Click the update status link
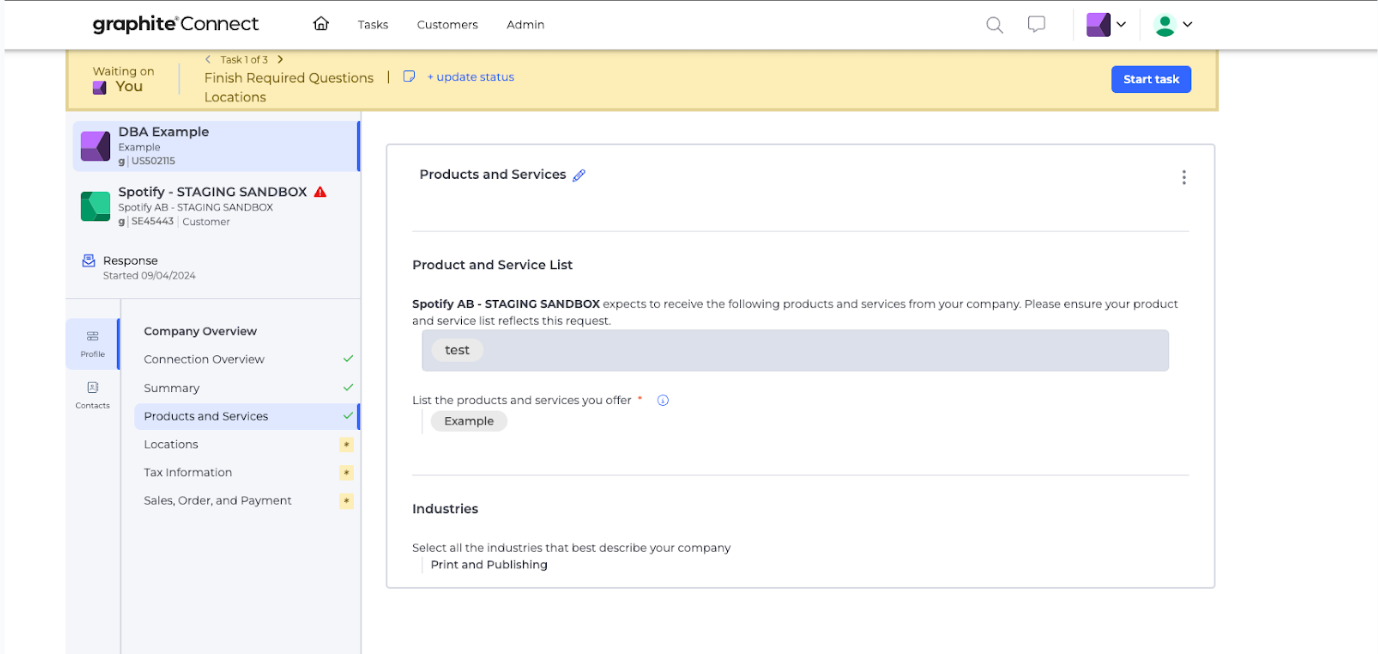Screen dimensions: 1378x654 [x=470, y=76]
